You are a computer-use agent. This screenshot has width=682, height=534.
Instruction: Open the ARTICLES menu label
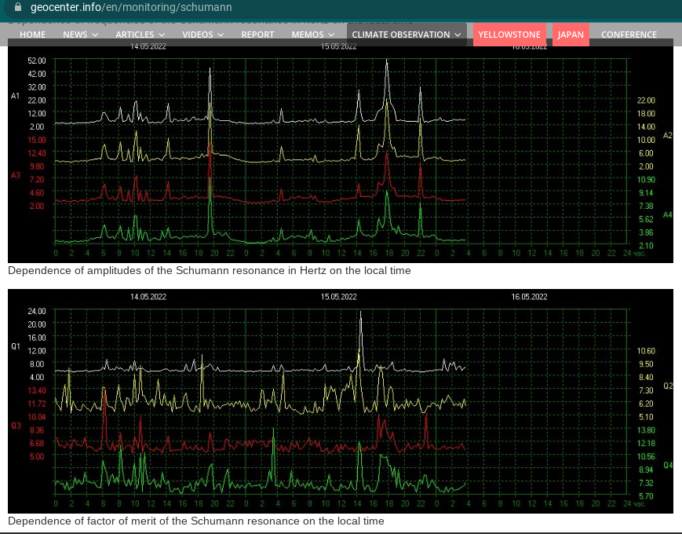coord(134,35)
